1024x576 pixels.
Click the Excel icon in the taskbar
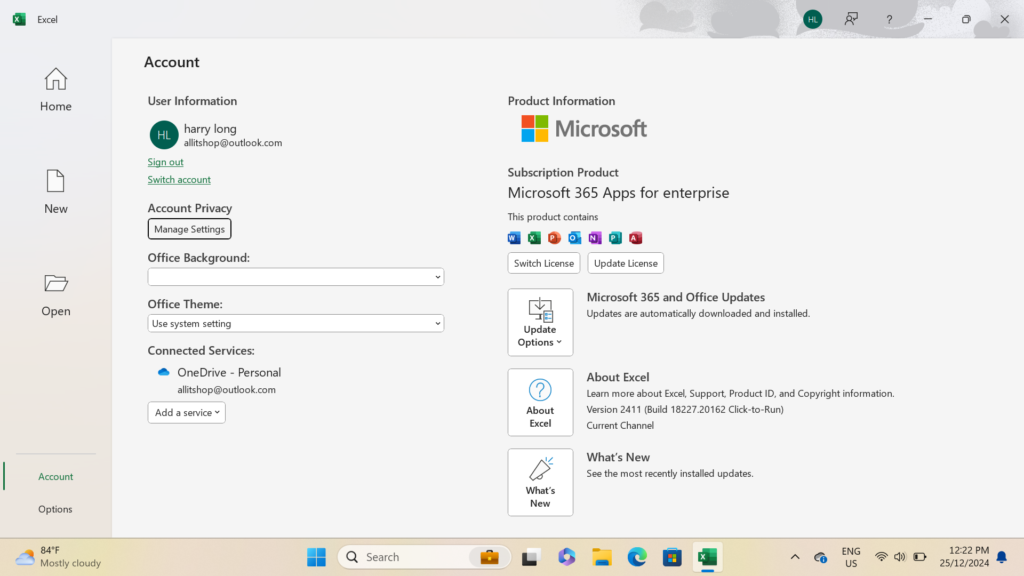coord(707,557)
